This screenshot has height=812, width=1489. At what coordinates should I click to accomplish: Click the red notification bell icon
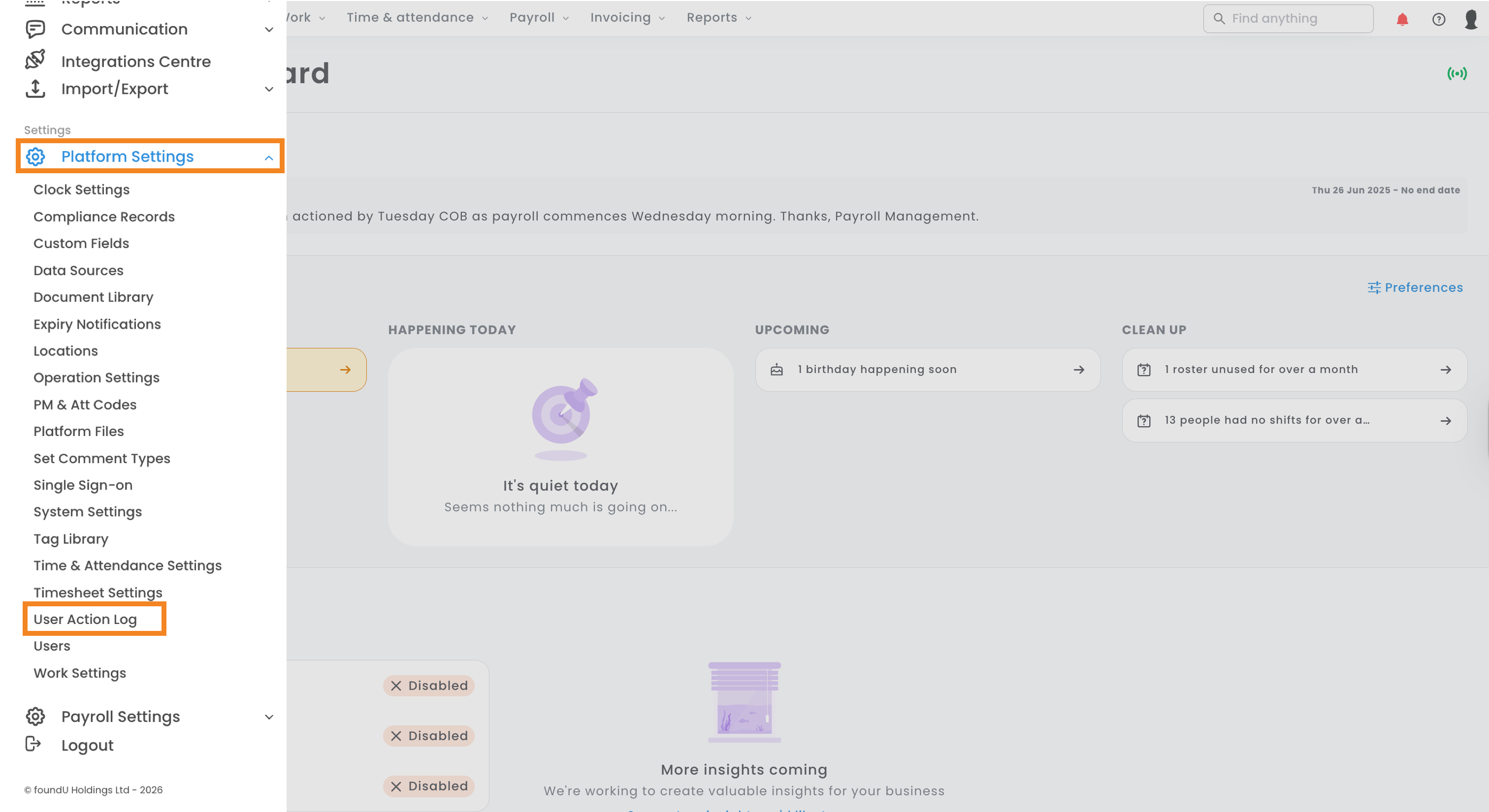[1402, 19]
